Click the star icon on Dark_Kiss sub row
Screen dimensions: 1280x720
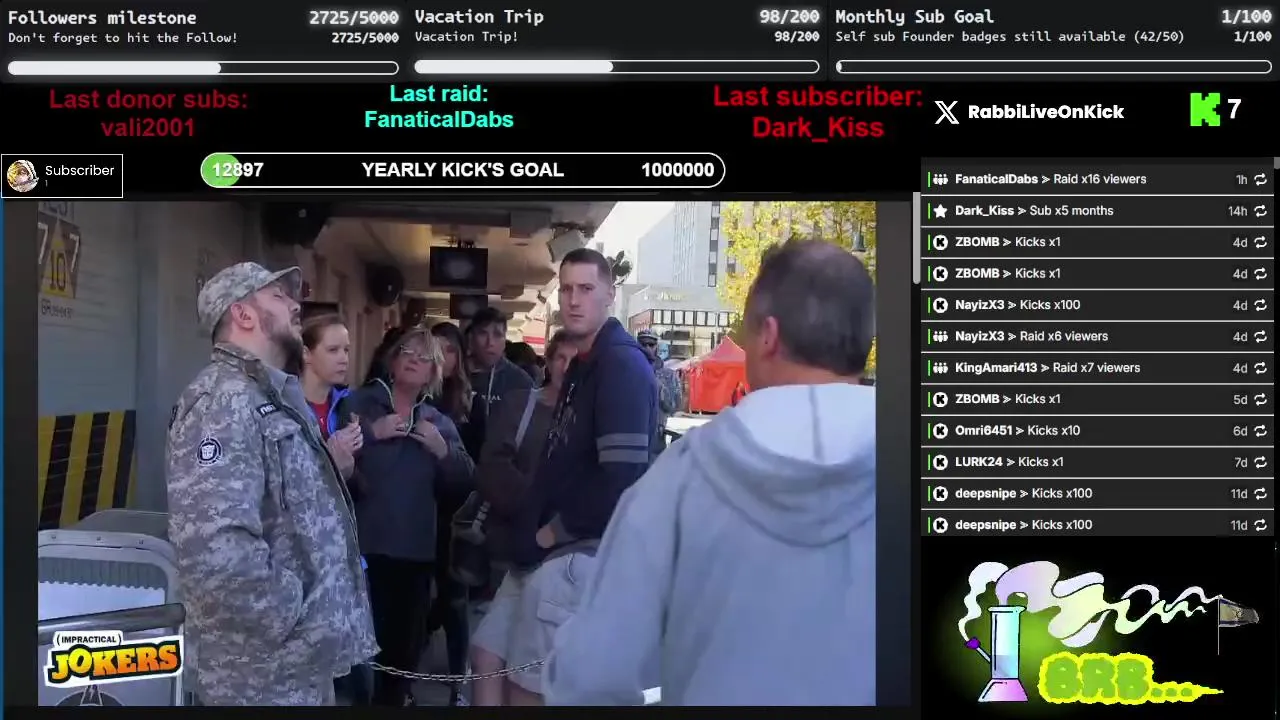point(940,211)
